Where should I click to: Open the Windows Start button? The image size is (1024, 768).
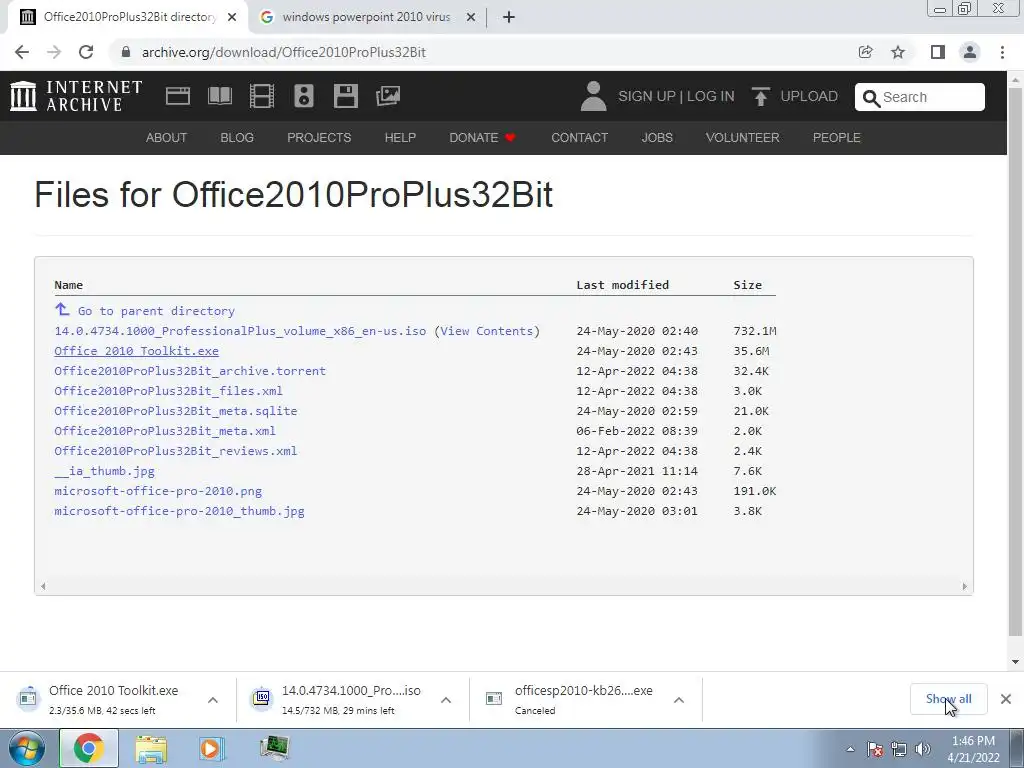tap(26, 748)
